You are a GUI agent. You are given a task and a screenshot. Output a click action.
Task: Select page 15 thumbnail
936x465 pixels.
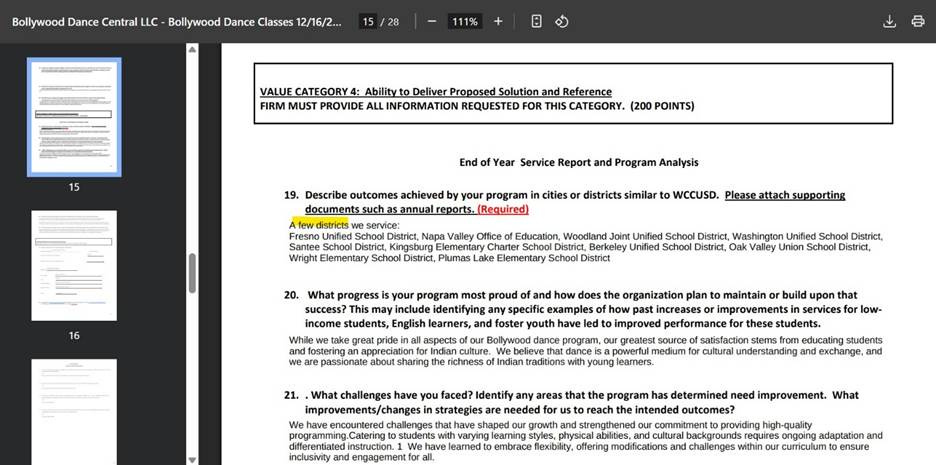pyautogui.click(x=74, y=117)
